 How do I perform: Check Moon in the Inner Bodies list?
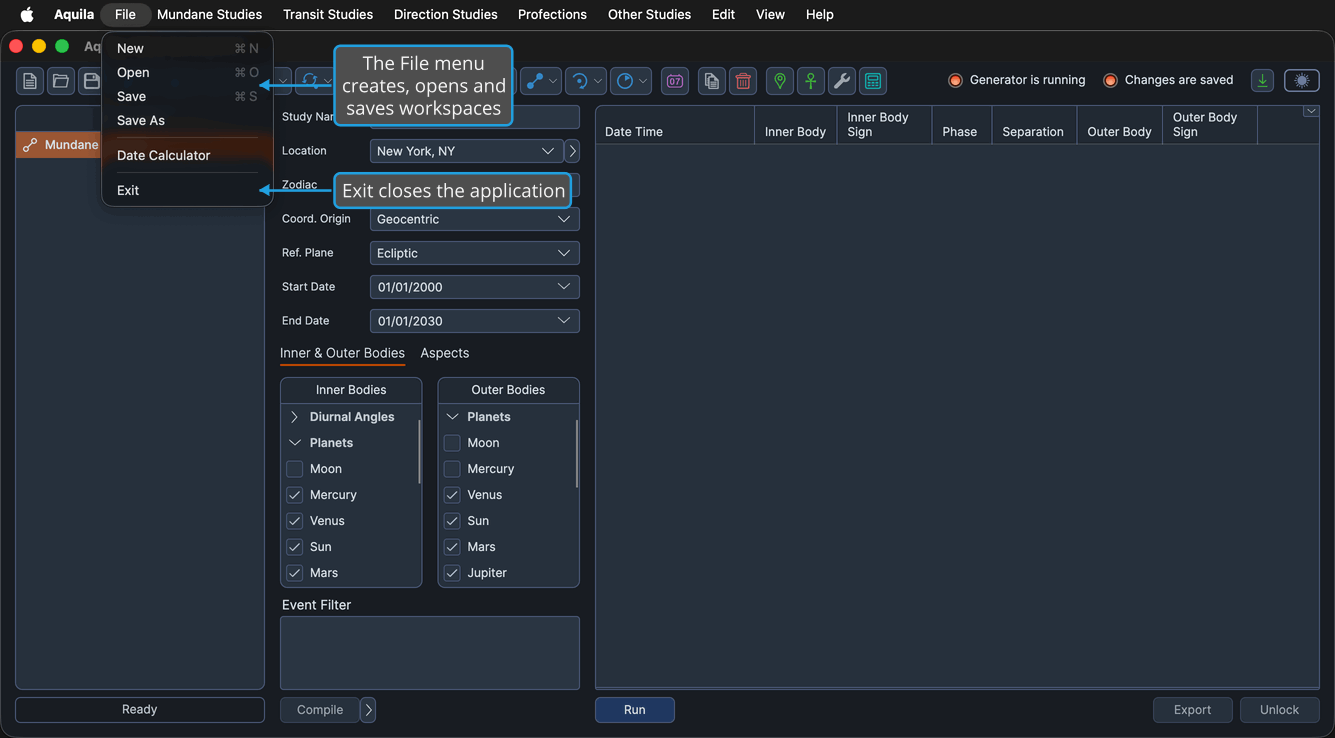point(295,469)
